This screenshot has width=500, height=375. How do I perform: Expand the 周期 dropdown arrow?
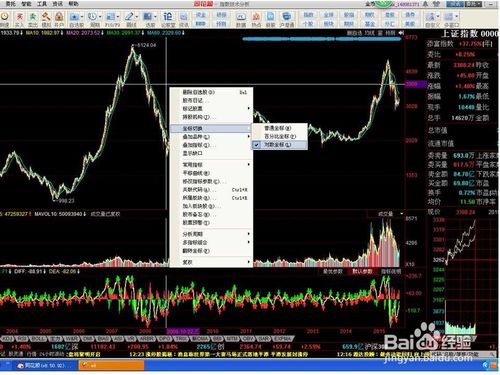(x=100, y=17)
